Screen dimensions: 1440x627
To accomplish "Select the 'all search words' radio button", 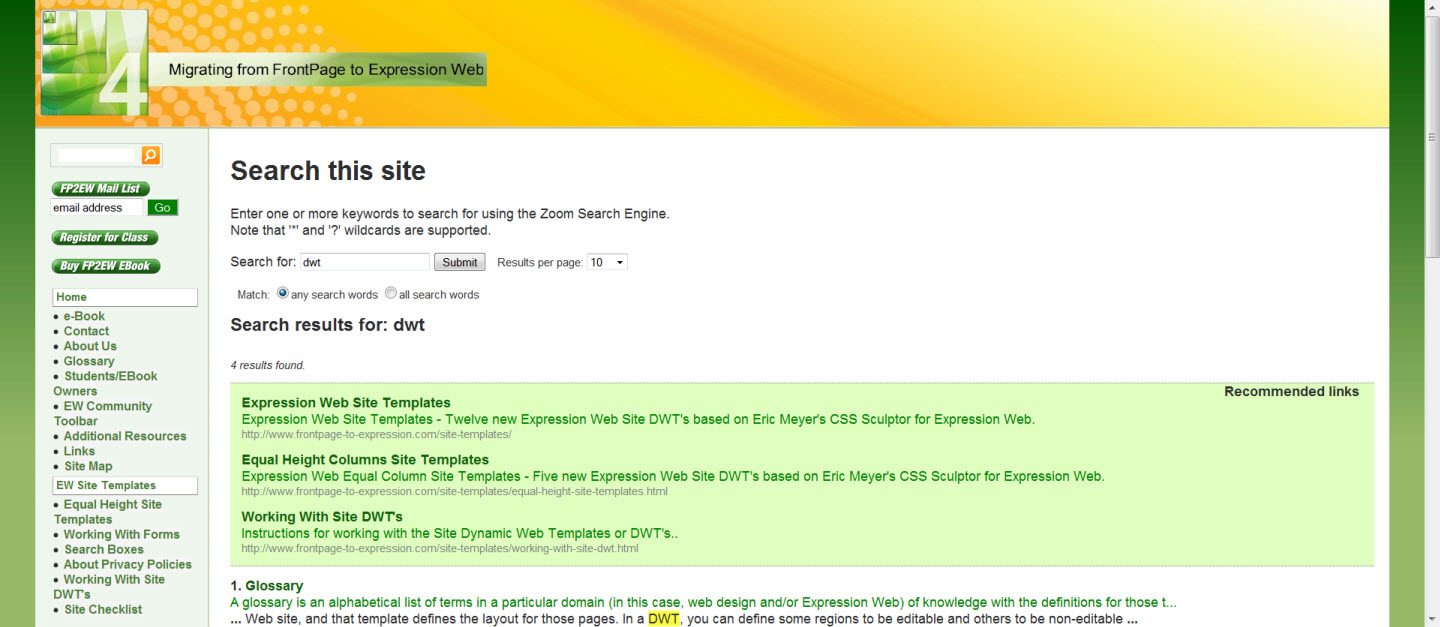I will [x=391, y=293].
